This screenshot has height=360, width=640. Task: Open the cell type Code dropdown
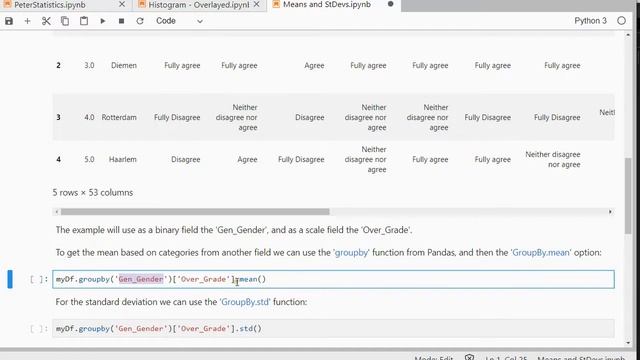(179, 21)
